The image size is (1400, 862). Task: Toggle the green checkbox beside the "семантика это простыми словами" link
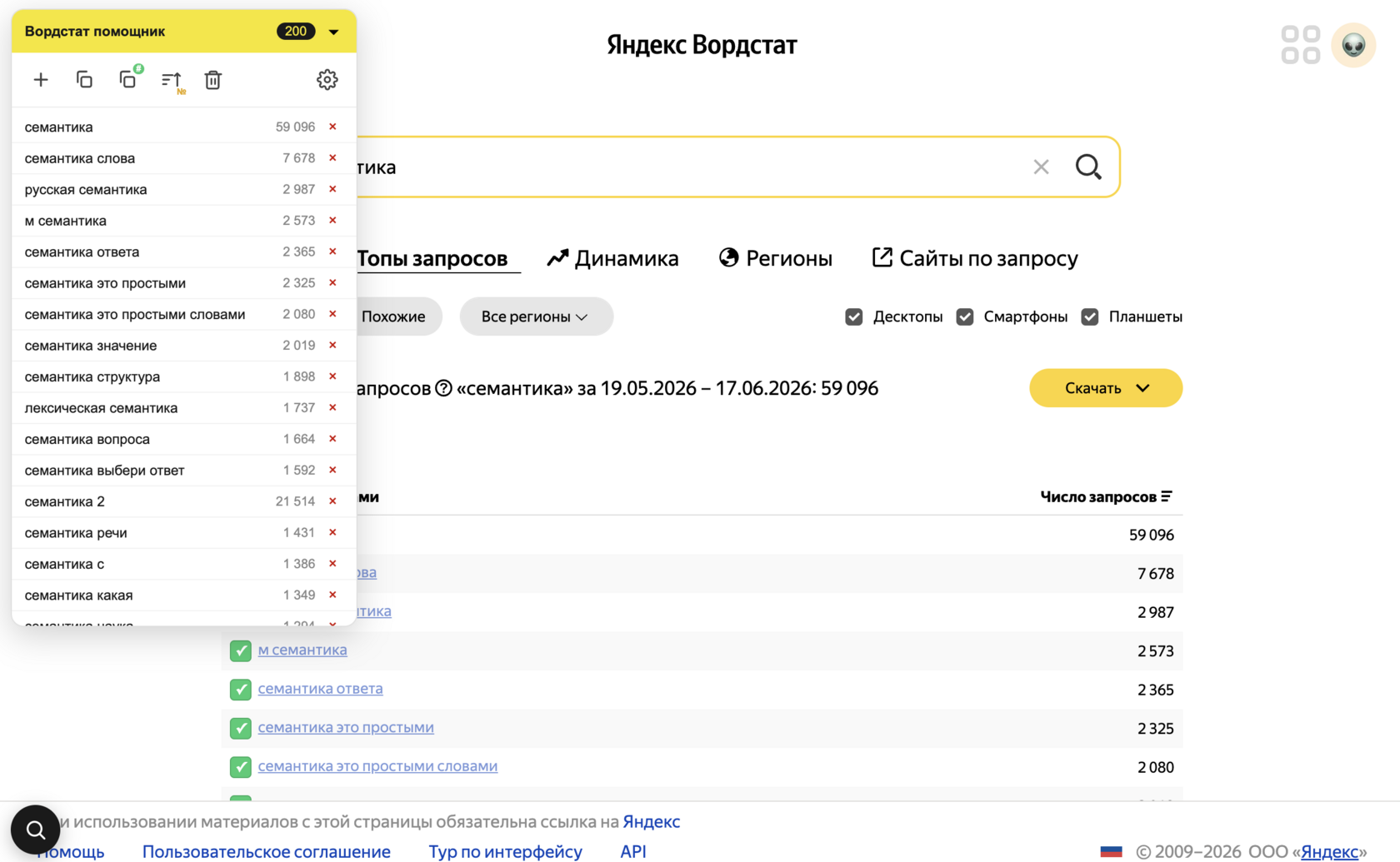241,767
